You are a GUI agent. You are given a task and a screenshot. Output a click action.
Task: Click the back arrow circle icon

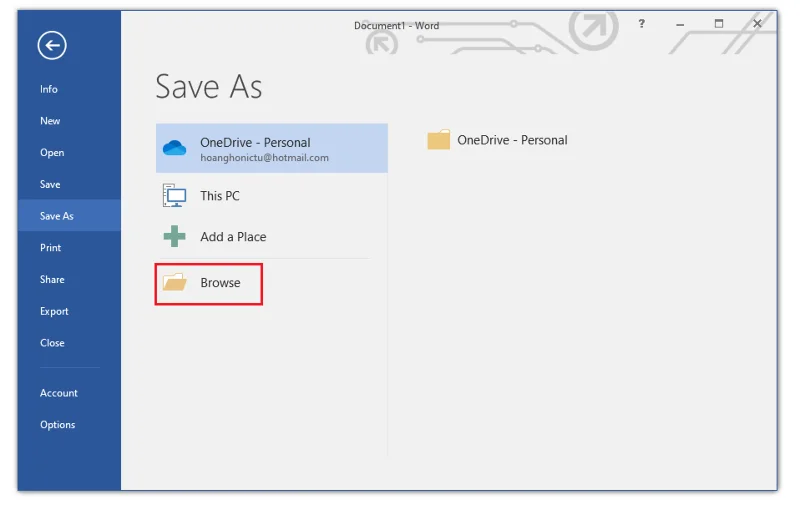tap(52, 45)
